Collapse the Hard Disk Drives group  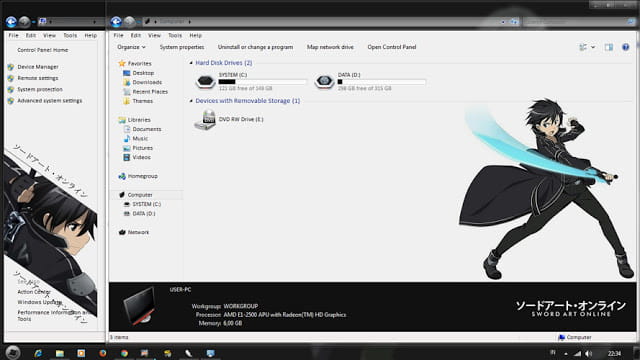(191, 63)
